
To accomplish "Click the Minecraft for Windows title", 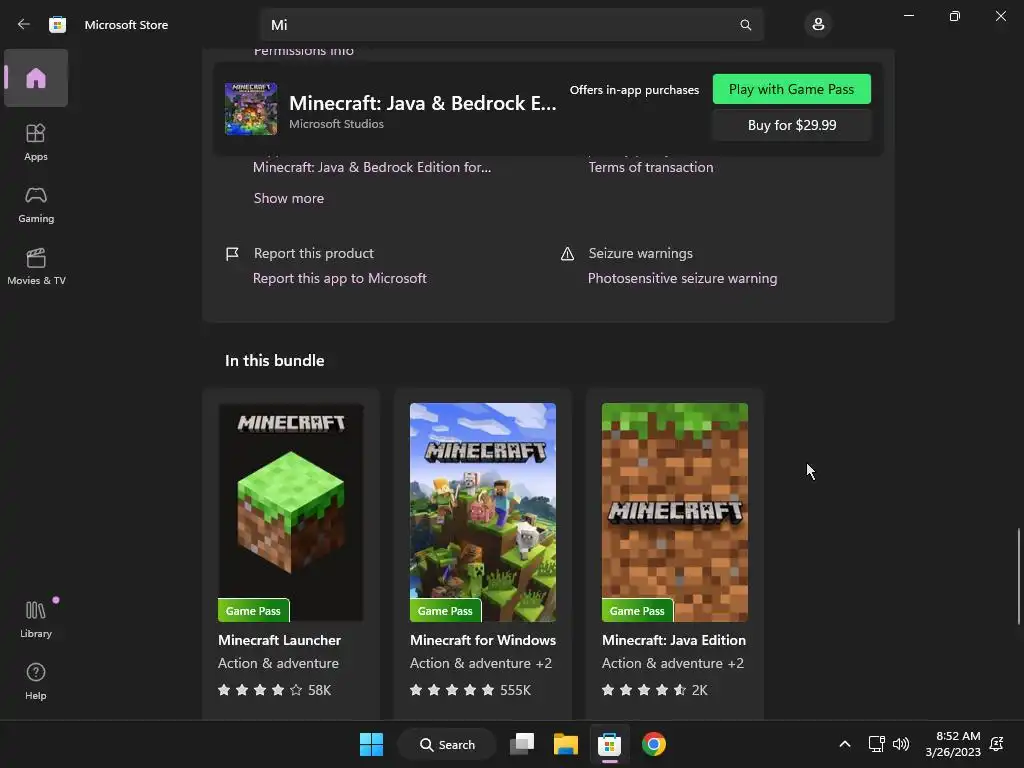I will [x=483, y=640].
